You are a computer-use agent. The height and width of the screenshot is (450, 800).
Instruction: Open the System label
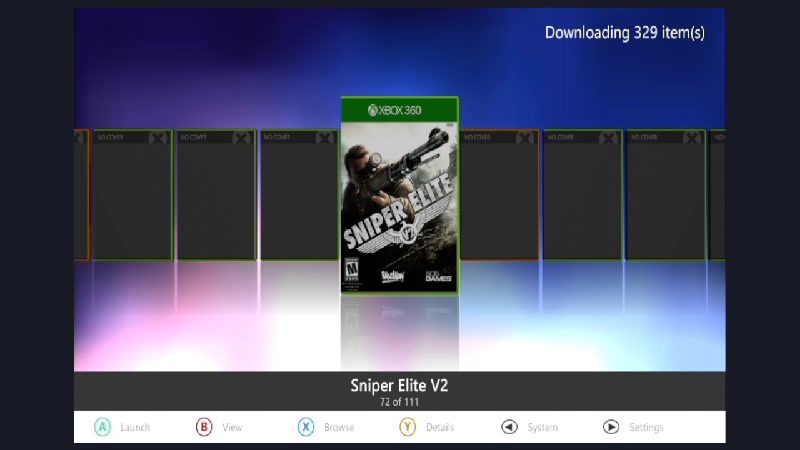click(542, 428)
